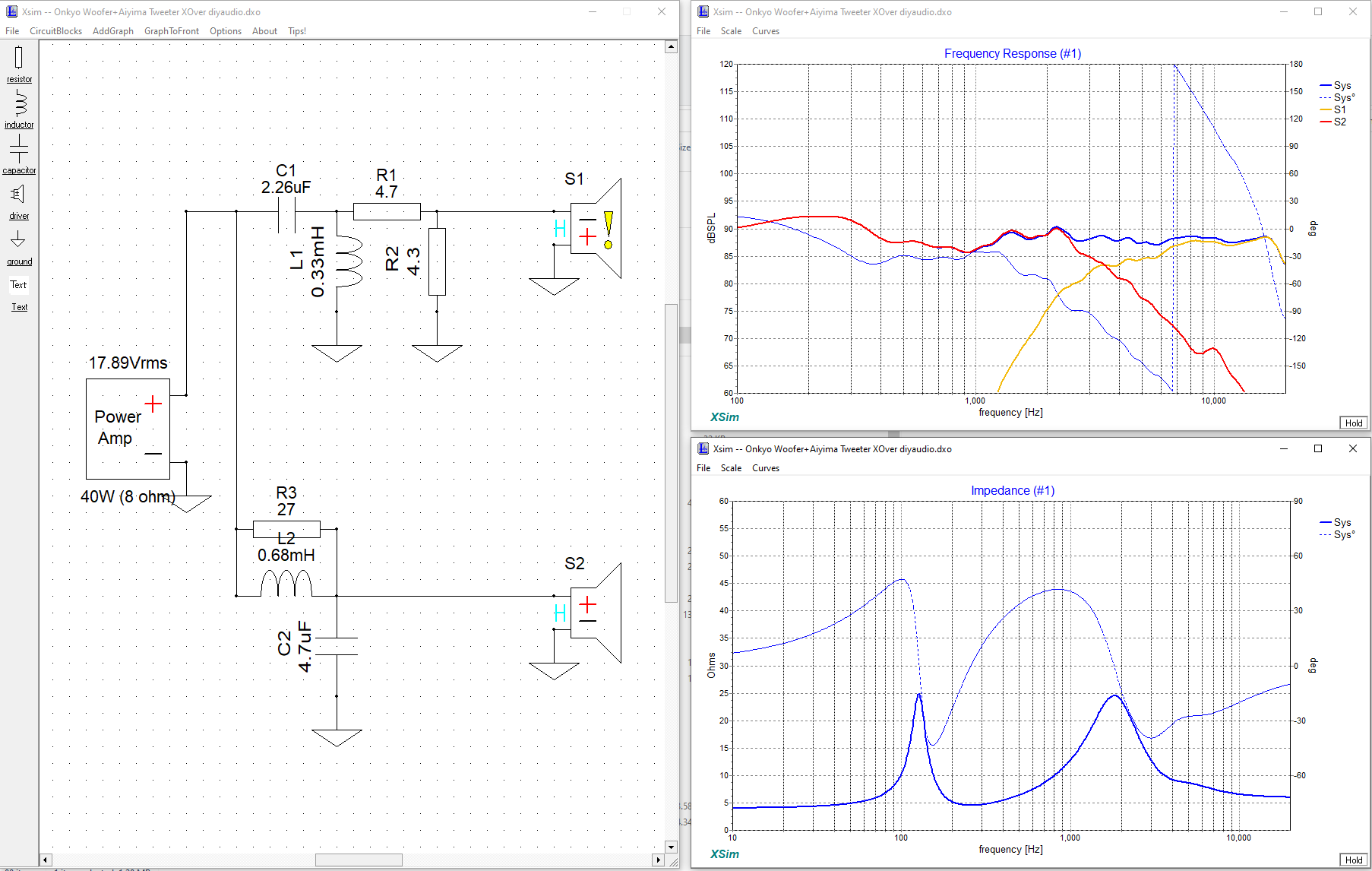Click the S2 woofer driver symbol
The width and height of the screenshot is (1372, 871).
(x=596, y=613)
